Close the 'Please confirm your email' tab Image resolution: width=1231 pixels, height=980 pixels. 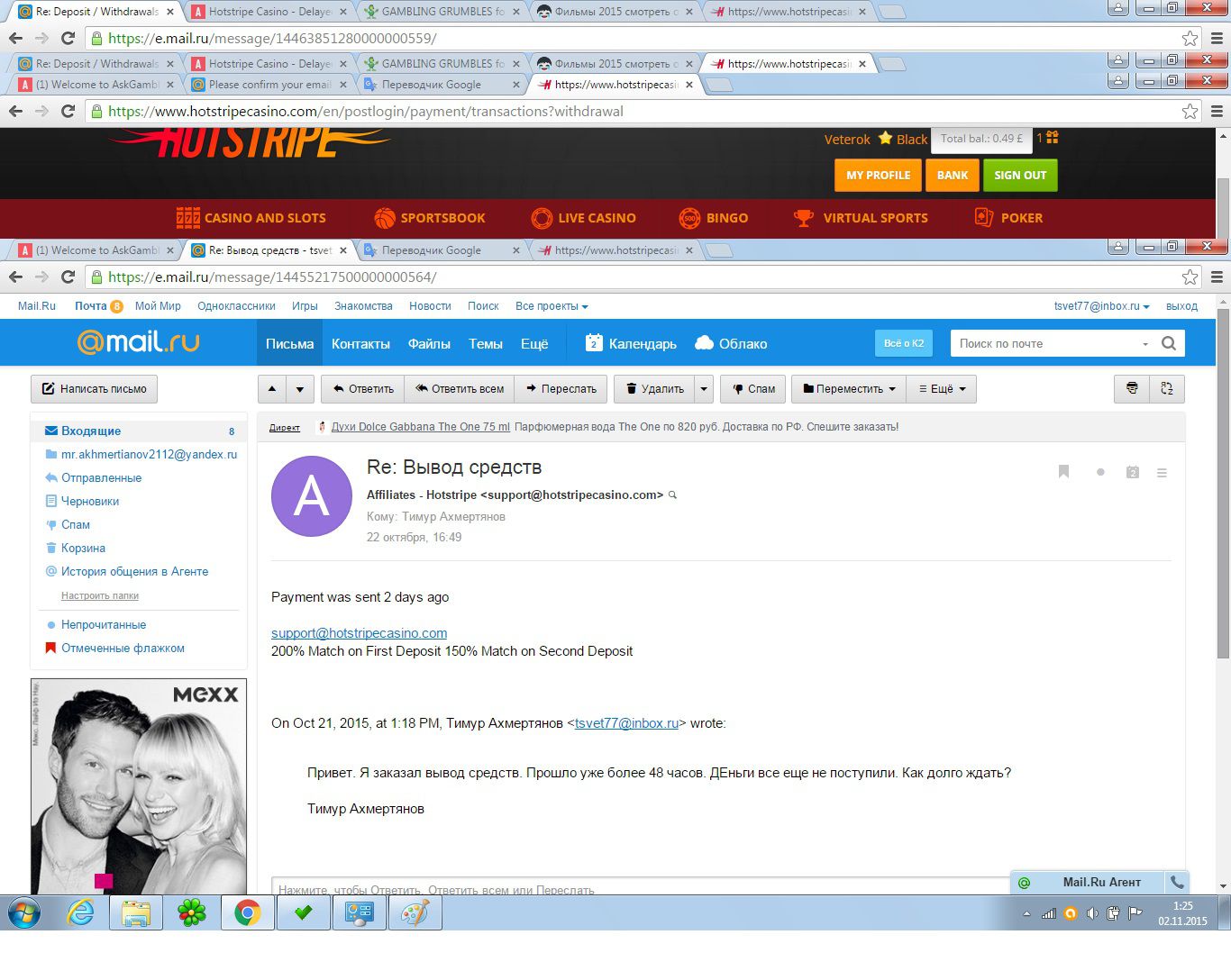[x=343, y=85]
